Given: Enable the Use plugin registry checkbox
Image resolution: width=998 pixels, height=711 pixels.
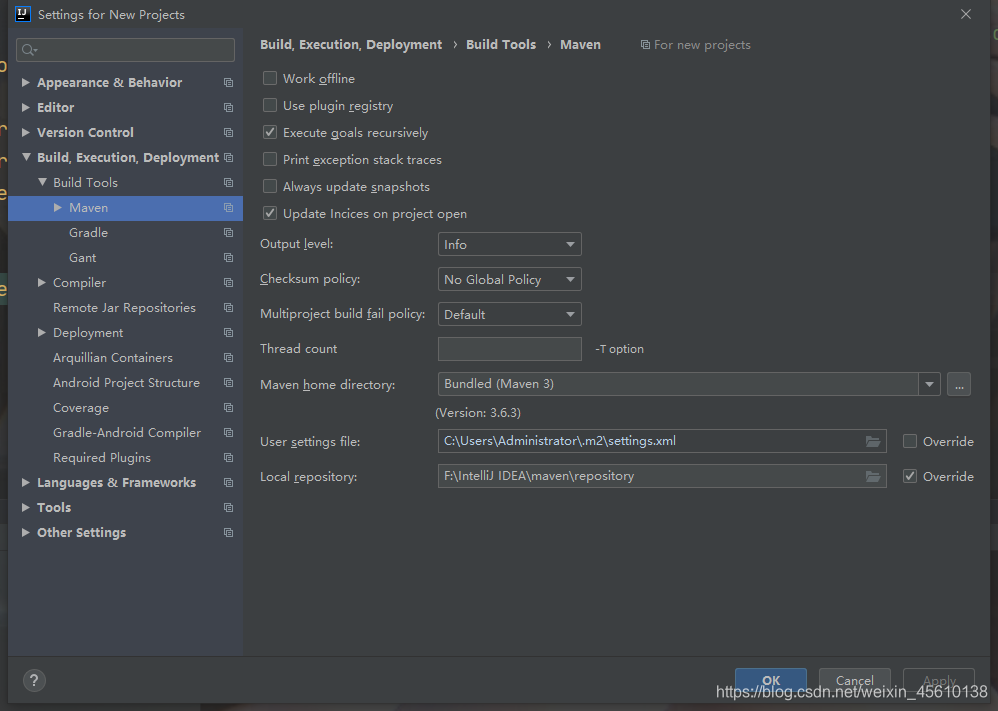Looking at the screenshot, I should coord(270,105).
